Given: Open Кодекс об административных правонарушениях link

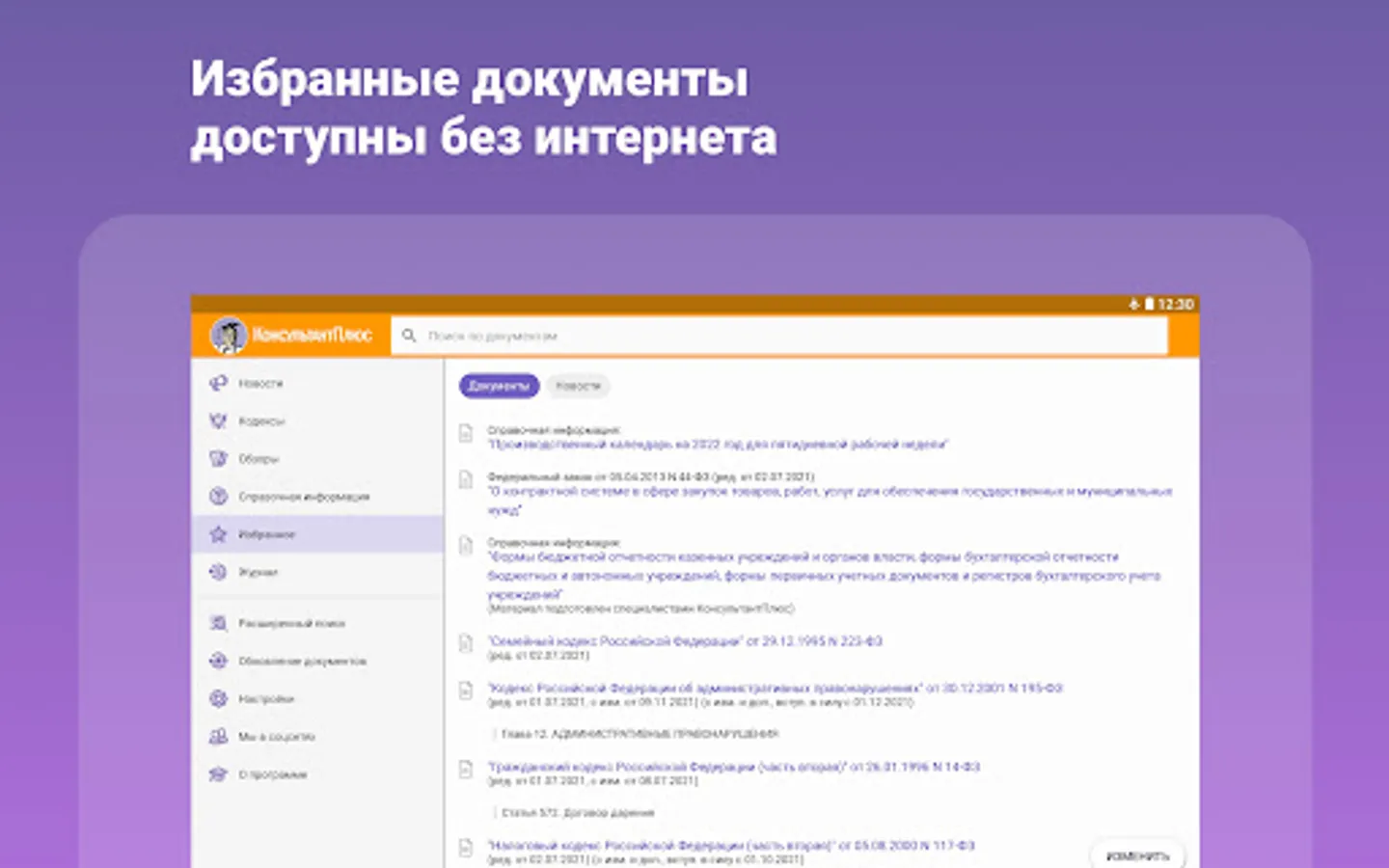Looking at the screenshot, I should 775,689.
